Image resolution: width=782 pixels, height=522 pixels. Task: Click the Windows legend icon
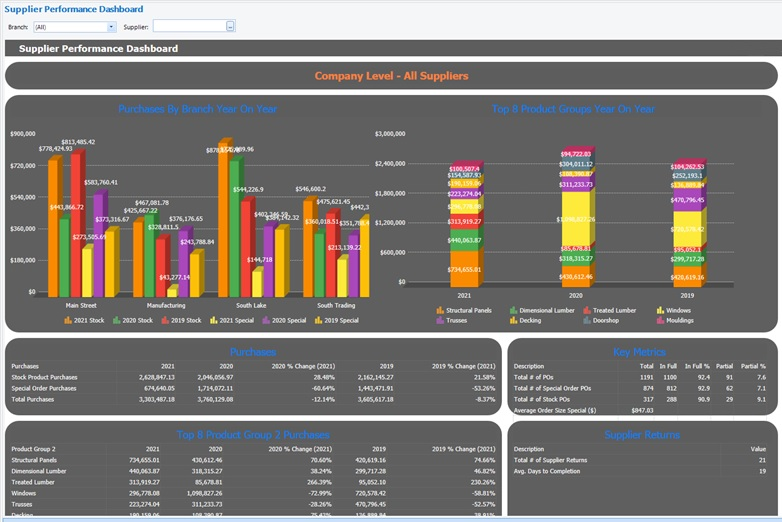[660, 310]
